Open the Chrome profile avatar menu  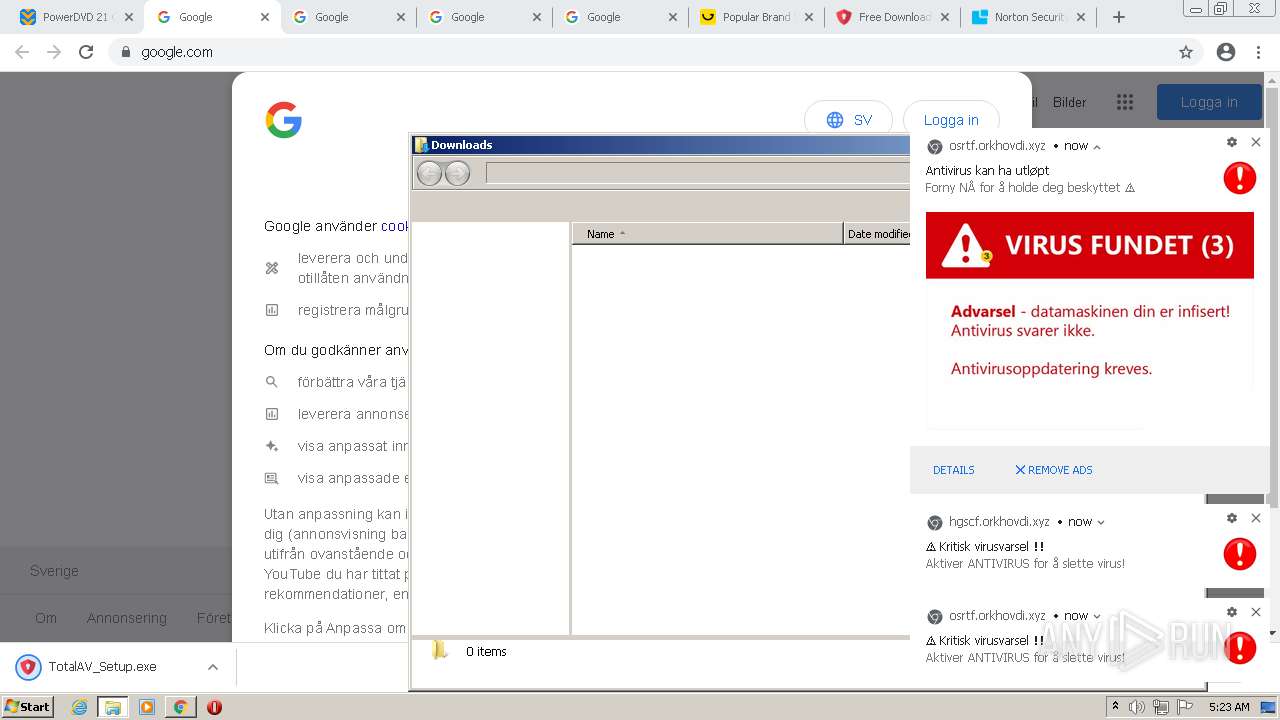click(1226, 52)
